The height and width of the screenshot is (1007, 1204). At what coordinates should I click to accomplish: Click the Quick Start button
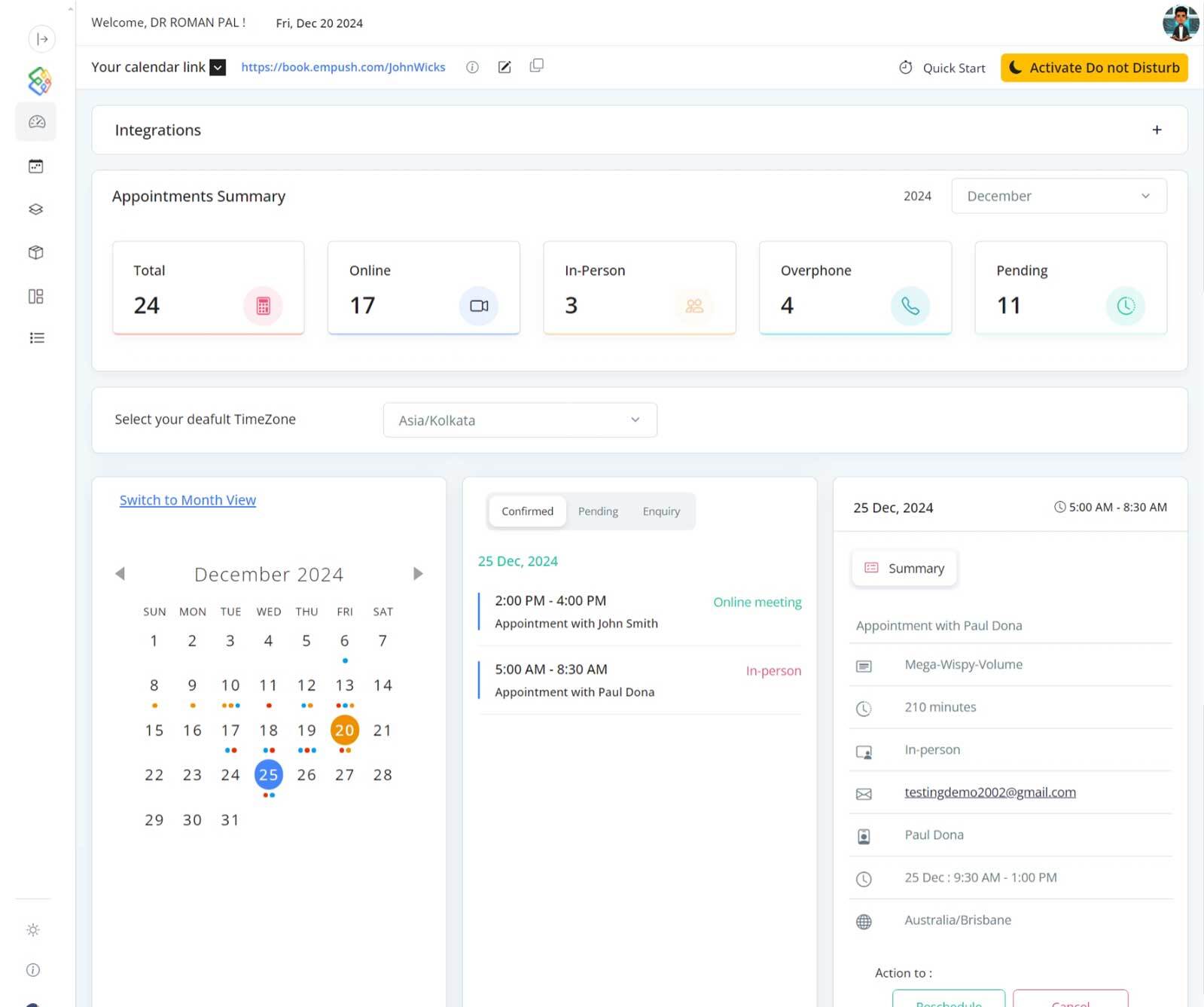(942, 68)
